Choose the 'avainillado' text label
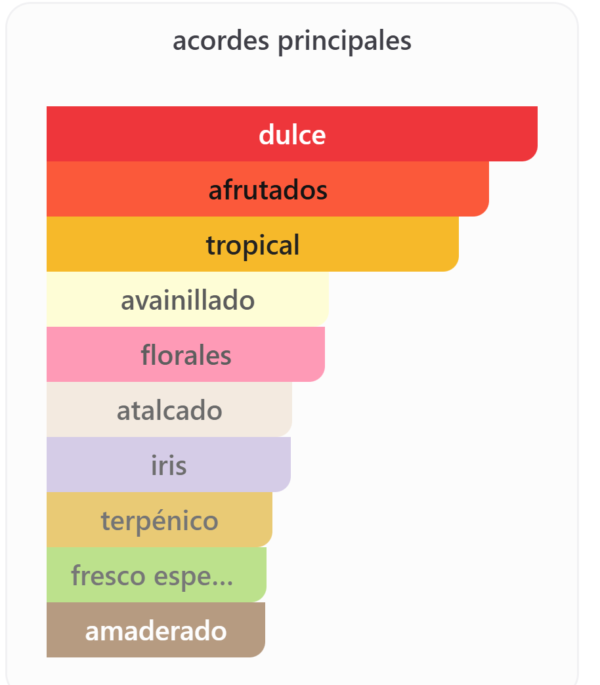Image resolution: width=600 pixels, height=685 pixels. point(188,299)
